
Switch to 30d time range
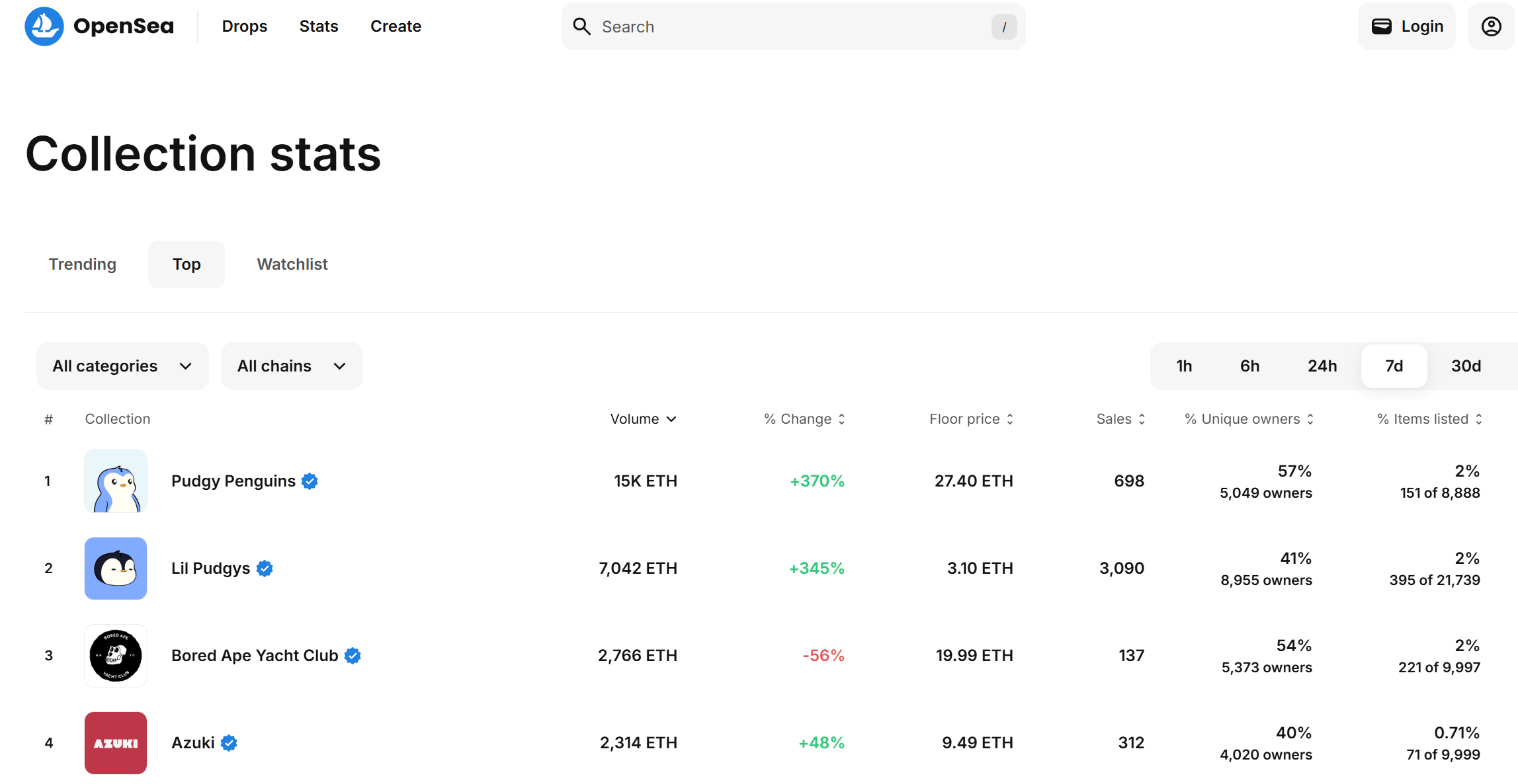point(1466,366)
